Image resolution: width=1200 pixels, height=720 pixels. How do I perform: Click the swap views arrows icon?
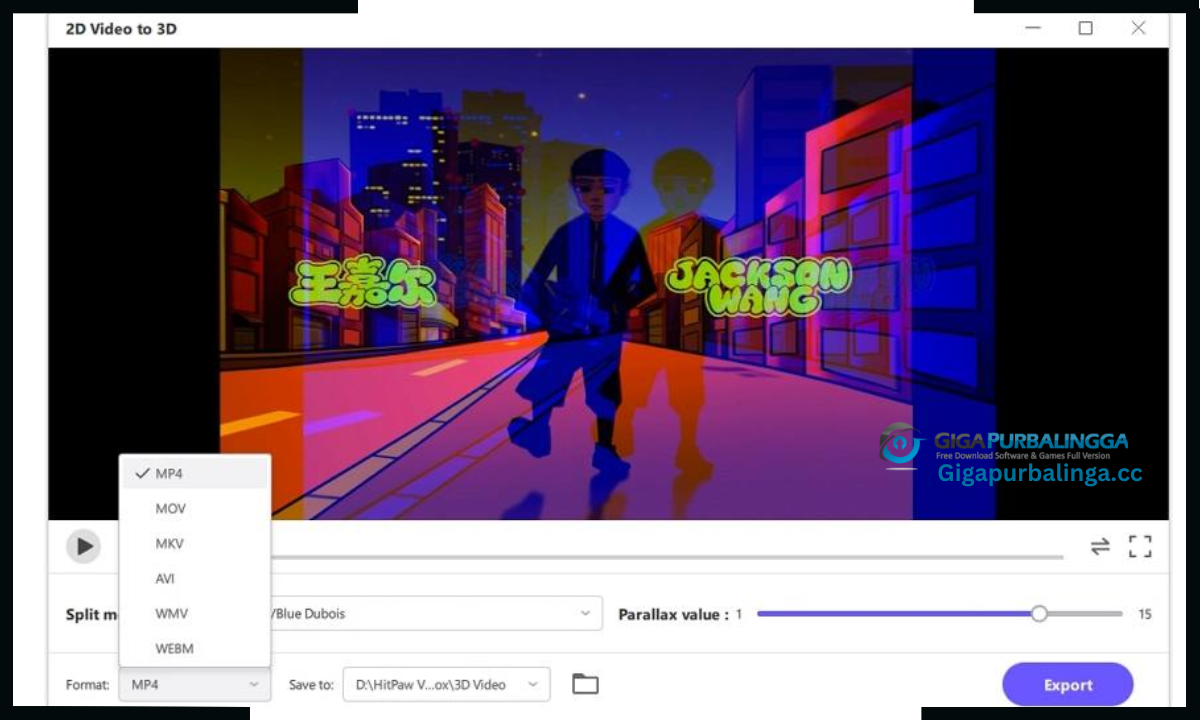(1100, 546)
